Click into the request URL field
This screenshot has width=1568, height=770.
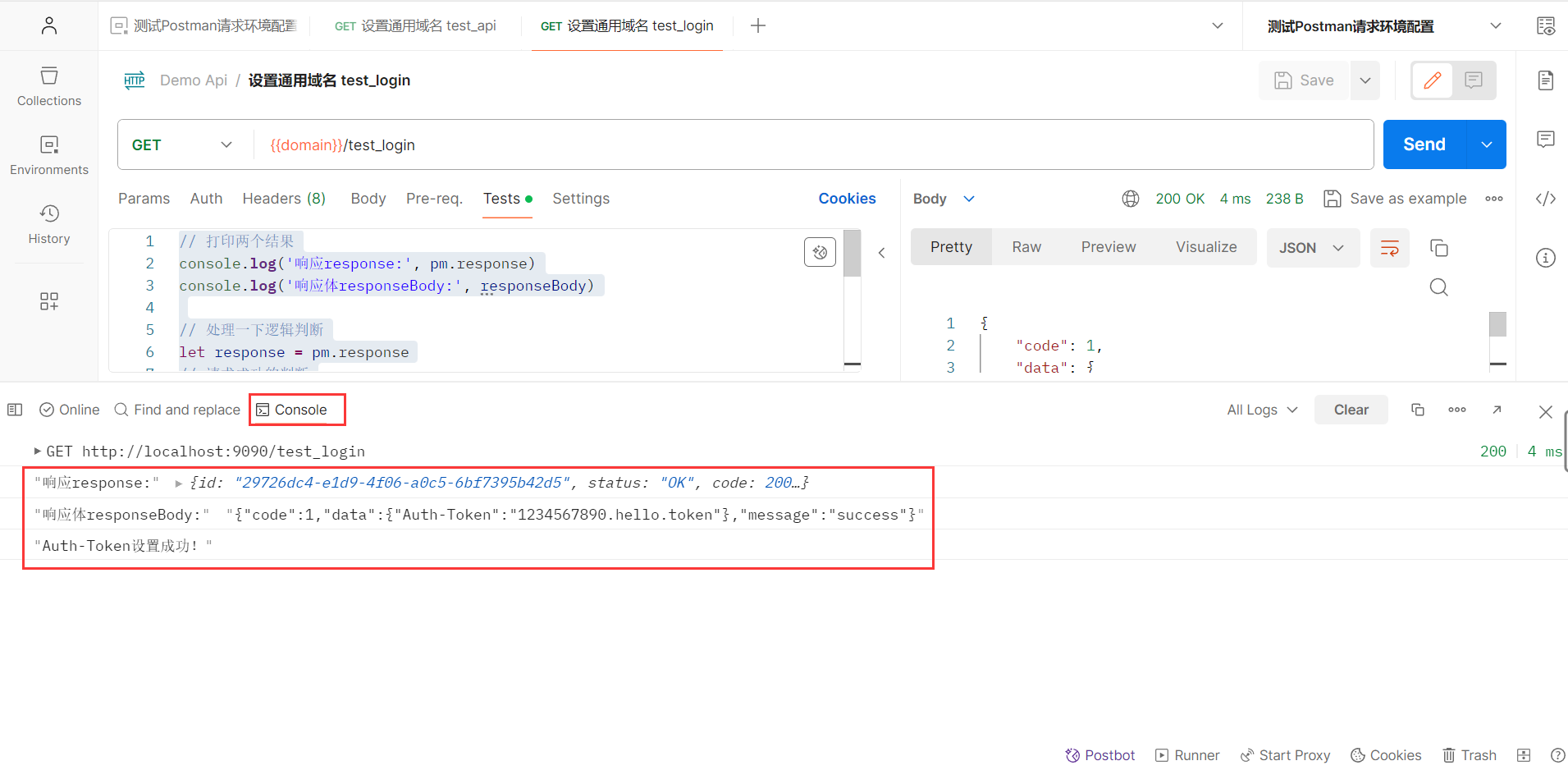click(574, 144)
